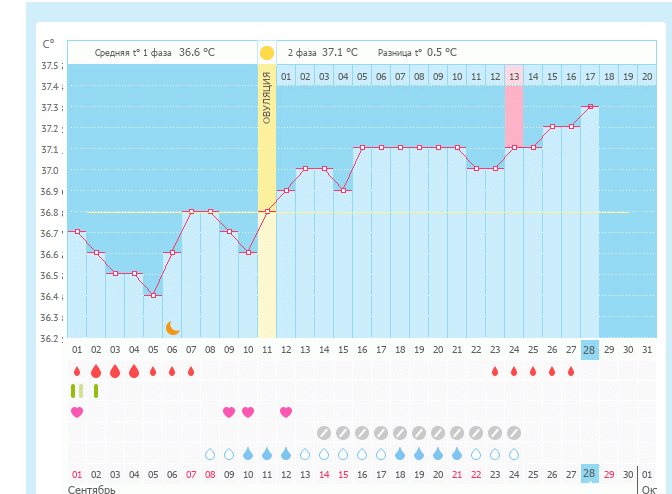
Task: Open the gray round icon on day 14
Action: pos(324,433)
